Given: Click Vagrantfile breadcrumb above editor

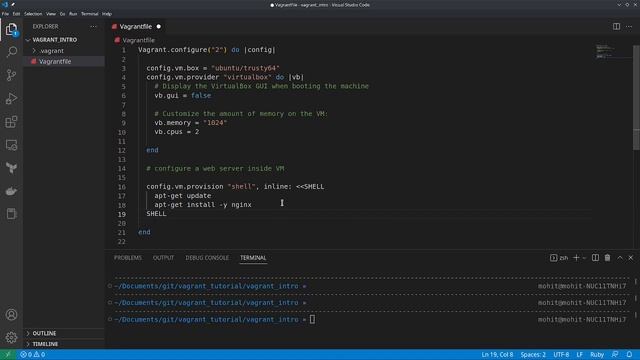Looking at the screenshot, I should (138, 40).
